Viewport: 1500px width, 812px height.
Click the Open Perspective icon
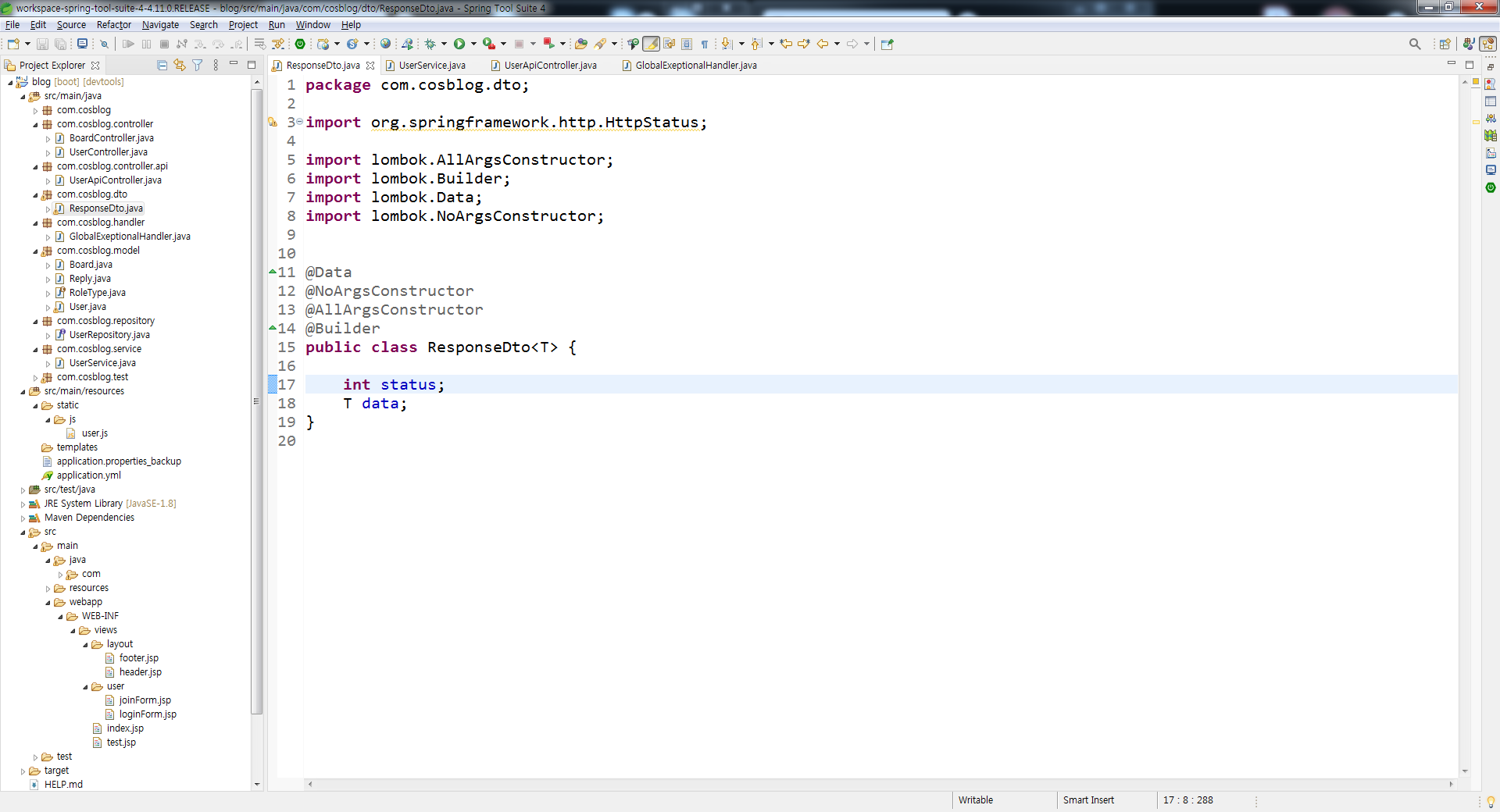click(1445, 44)
